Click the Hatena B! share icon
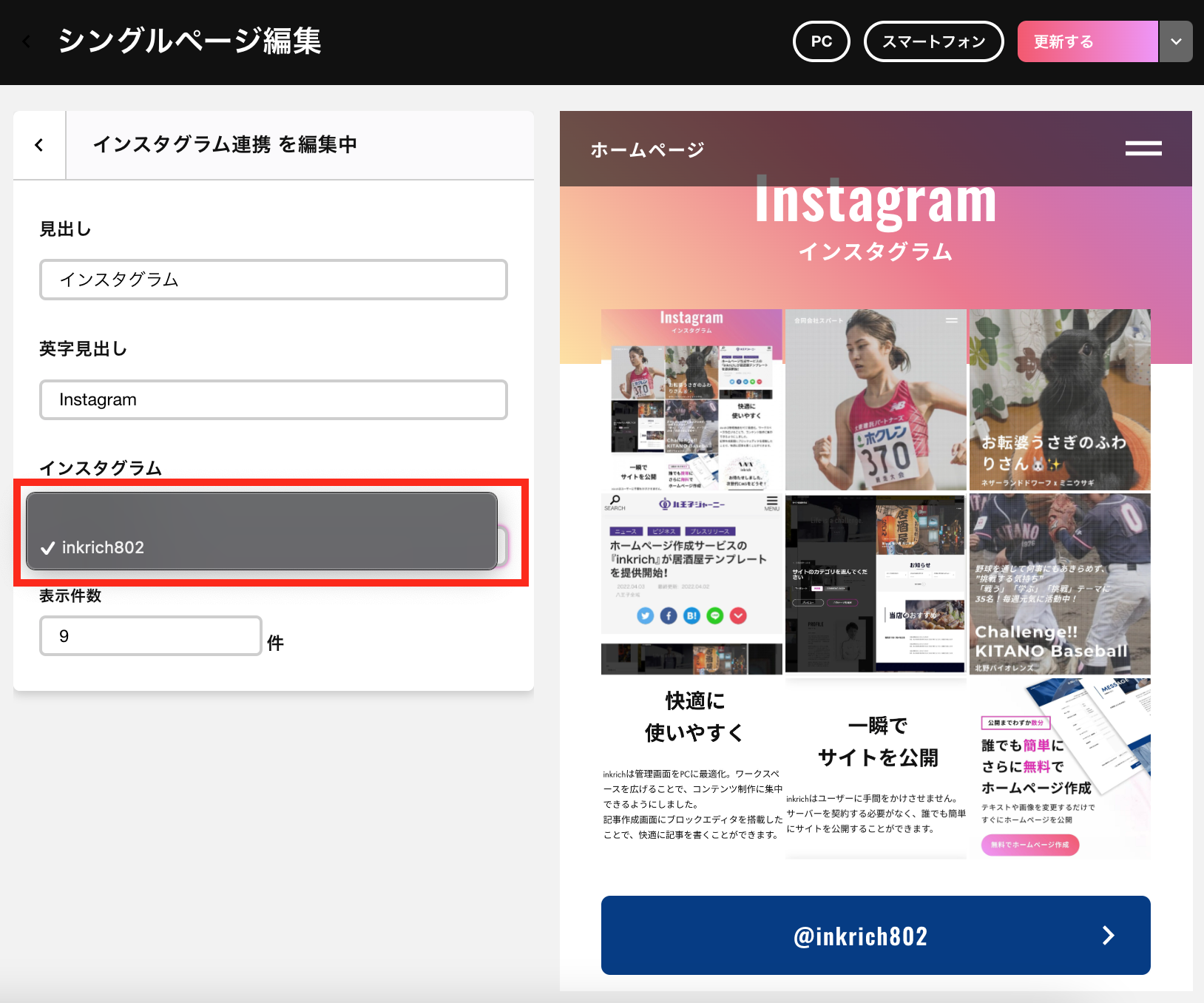Image resolution: width=1204 pixels, height=1003 pixels. (x=691, y=615)
